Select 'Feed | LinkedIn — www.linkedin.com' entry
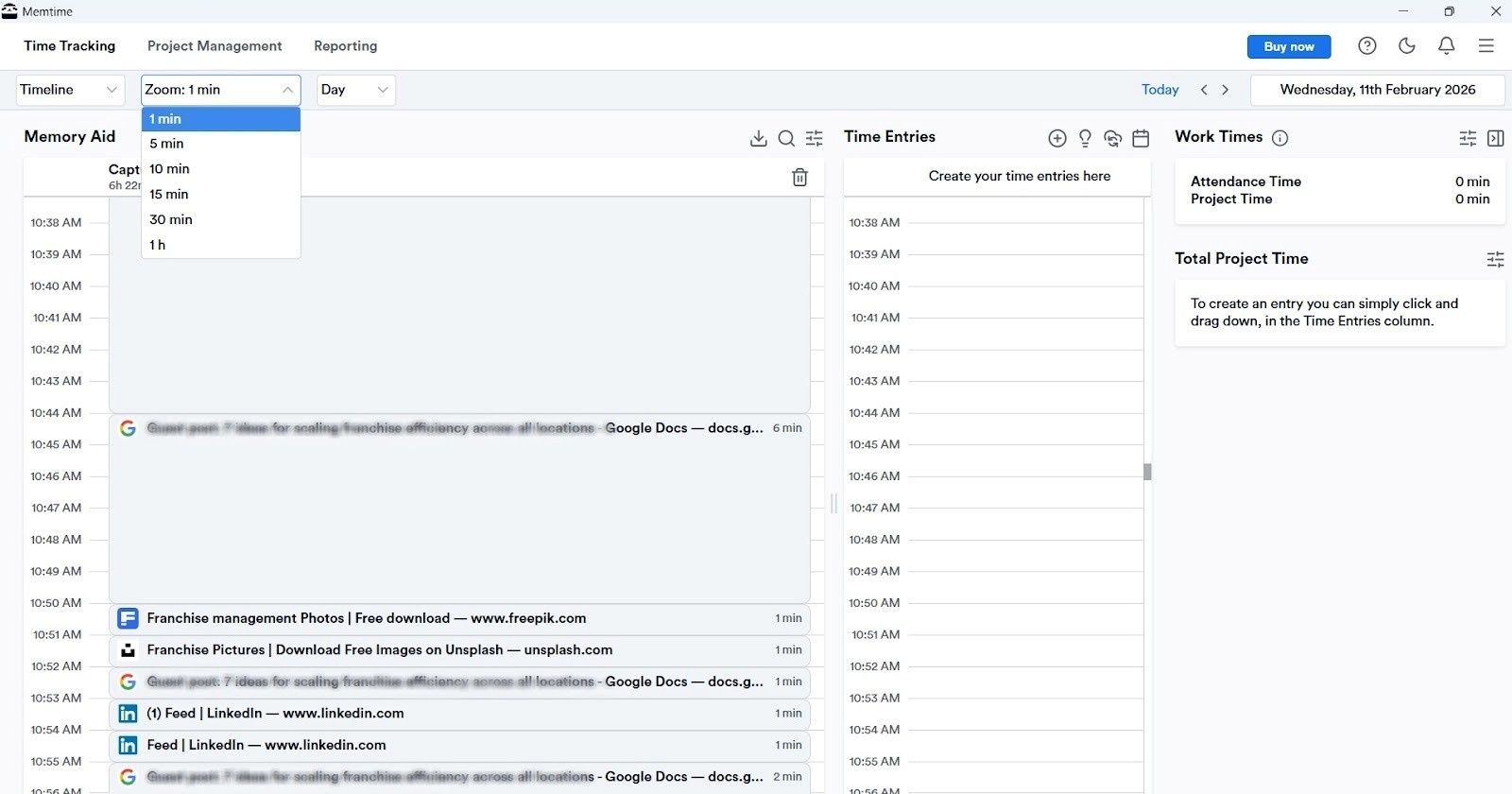This screenshot has width=1512, height=794. coord(459,745)
